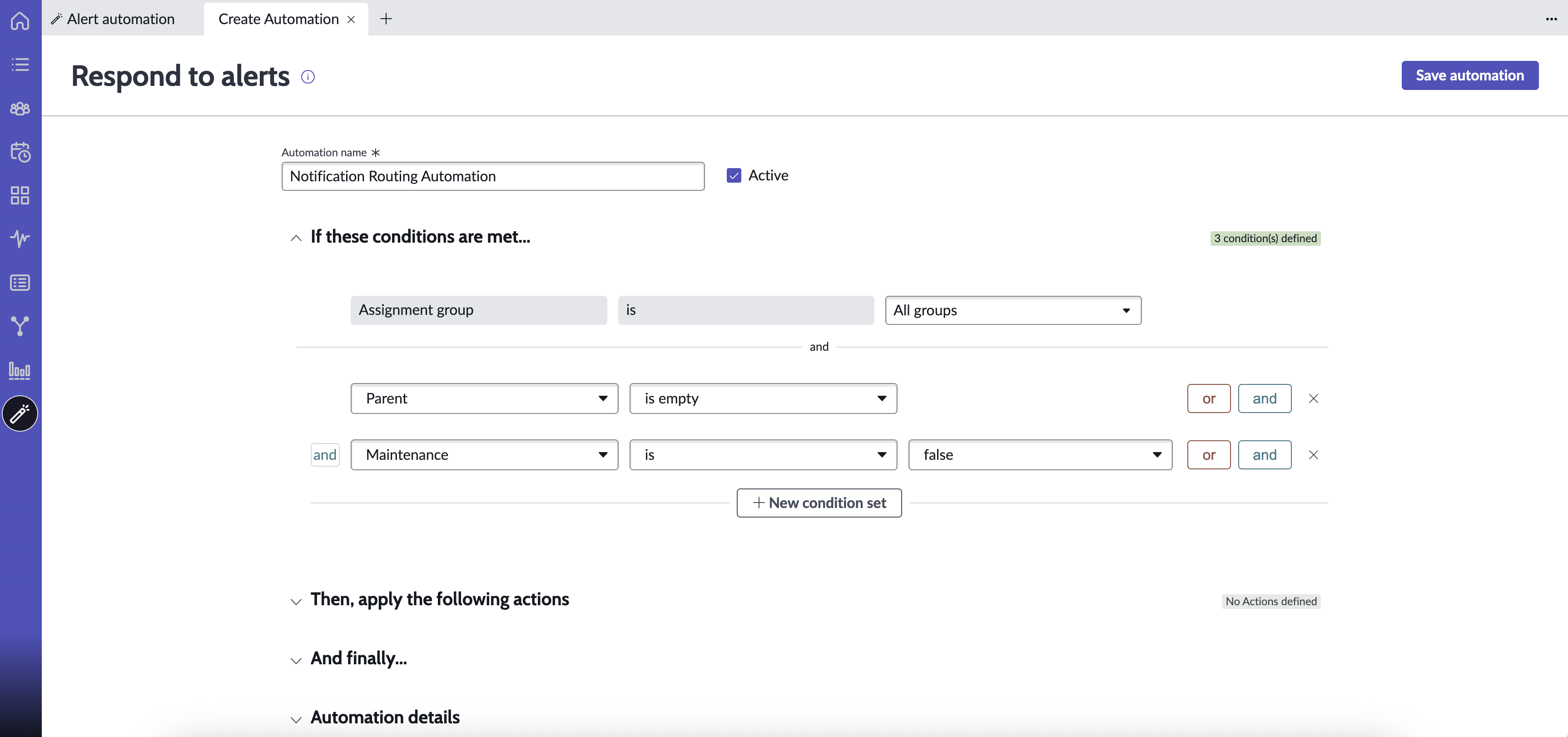The image size is (1568, 737).
Task: Open the branch/fork sidebar icon
Action: (x=20, y=327)
